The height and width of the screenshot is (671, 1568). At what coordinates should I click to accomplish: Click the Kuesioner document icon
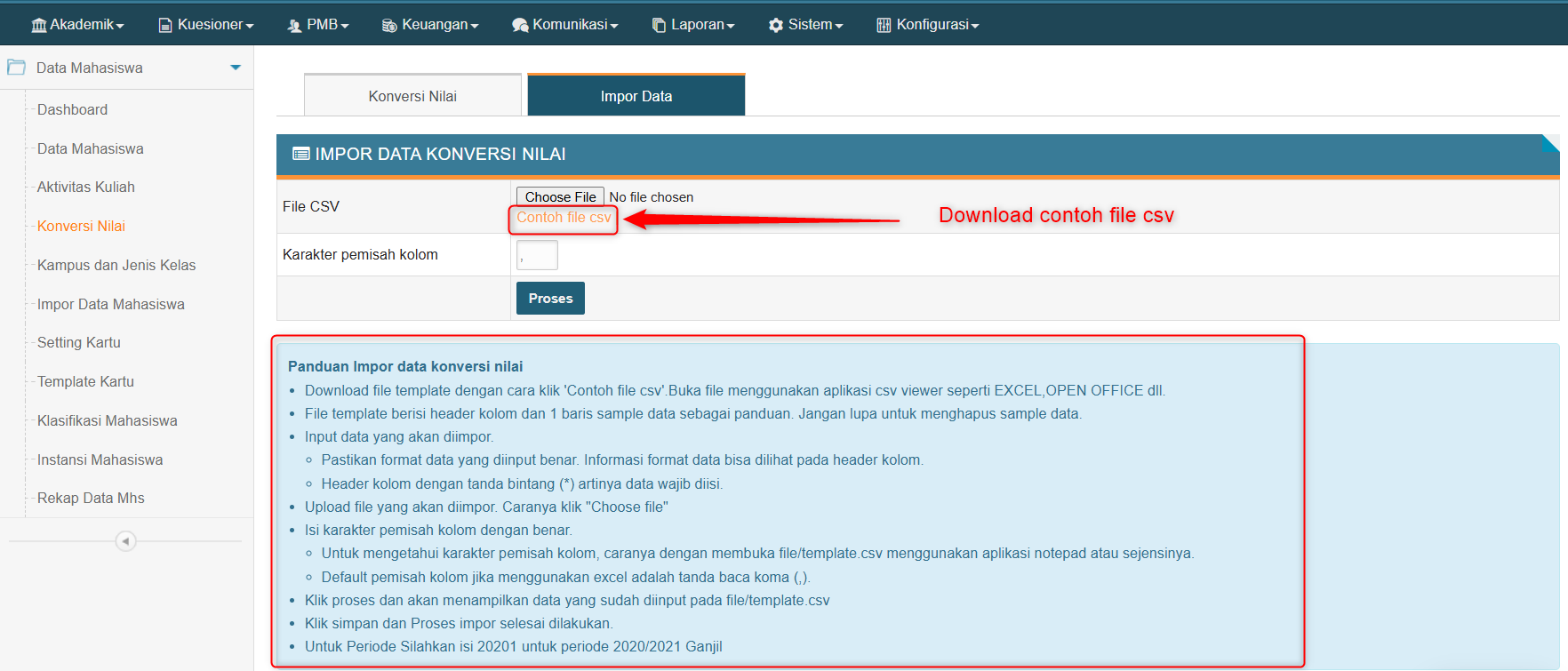(165, 25)
